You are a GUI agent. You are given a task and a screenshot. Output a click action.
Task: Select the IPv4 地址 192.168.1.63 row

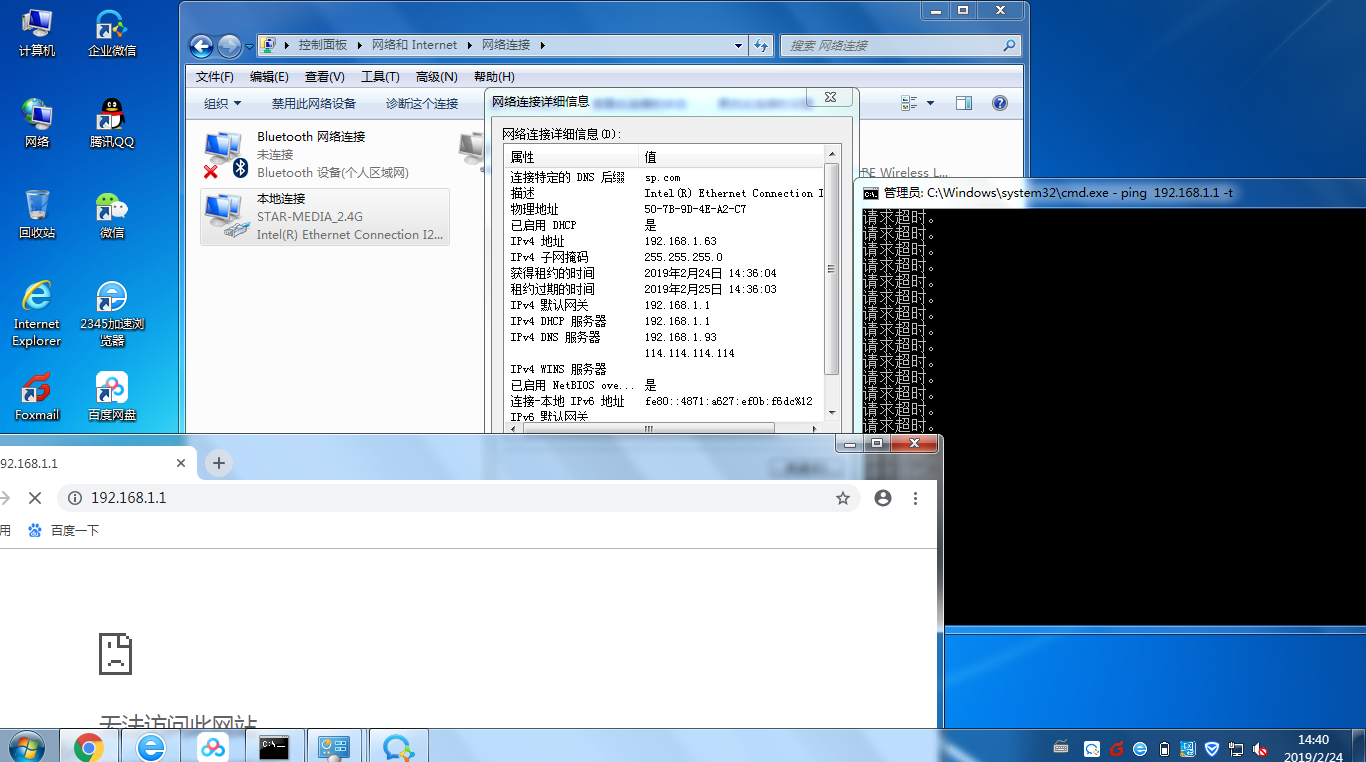(664, 241)
